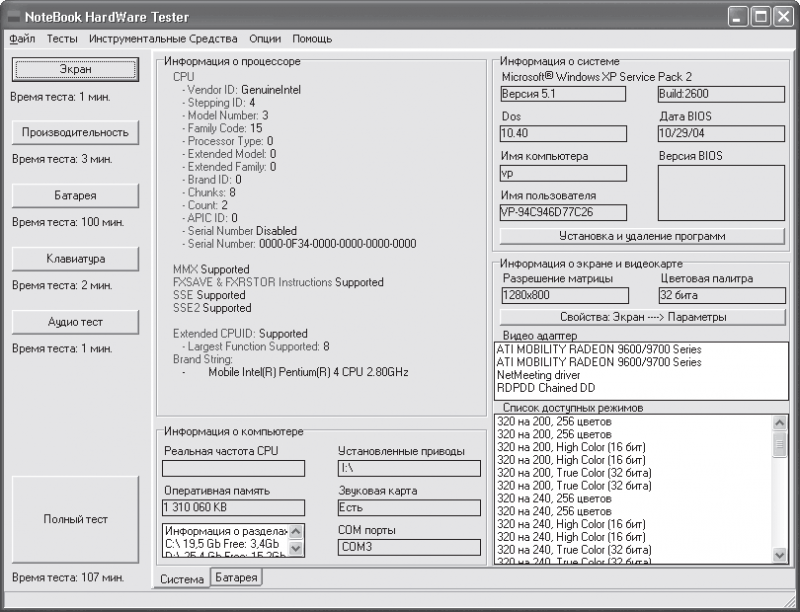The image size is (800, 612).
Task: Select the "Система" tab
Action: click(x=182, y=579)
